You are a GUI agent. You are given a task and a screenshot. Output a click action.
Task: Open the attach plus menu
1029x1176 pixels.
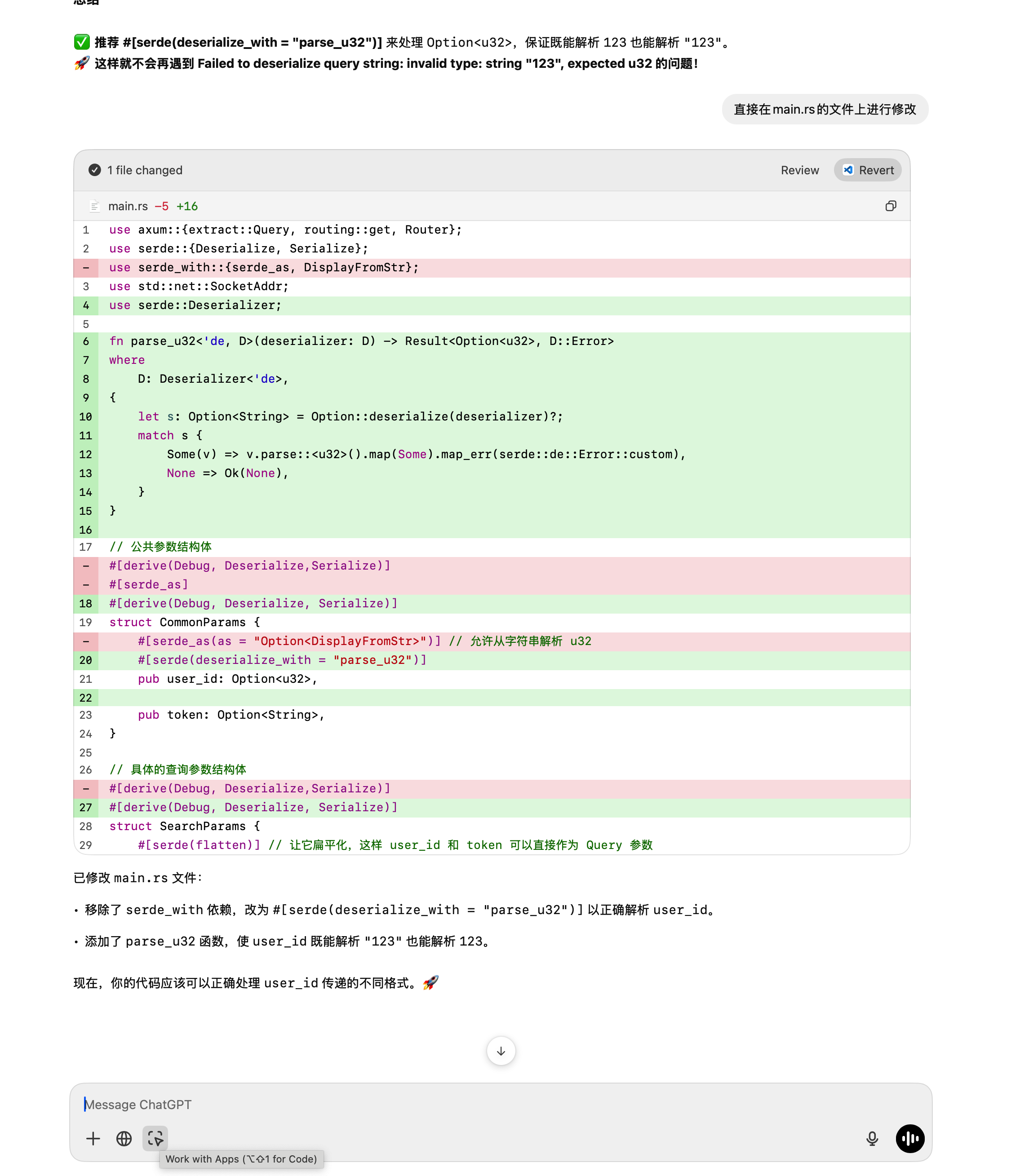(93, 1138)
